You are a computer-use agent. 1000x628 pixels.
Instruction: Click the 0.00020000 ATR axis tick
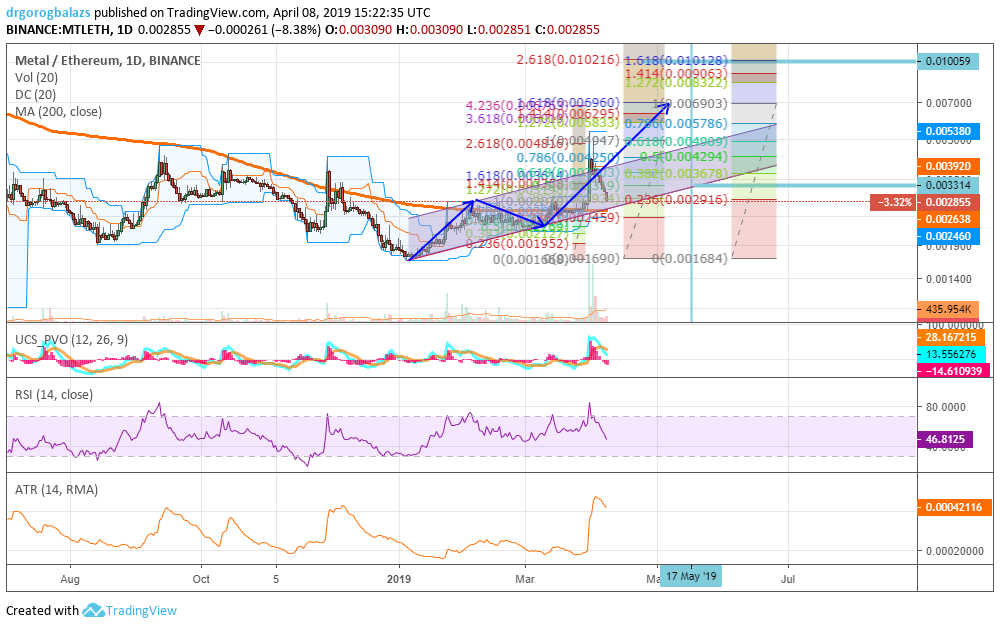(954, 551)
